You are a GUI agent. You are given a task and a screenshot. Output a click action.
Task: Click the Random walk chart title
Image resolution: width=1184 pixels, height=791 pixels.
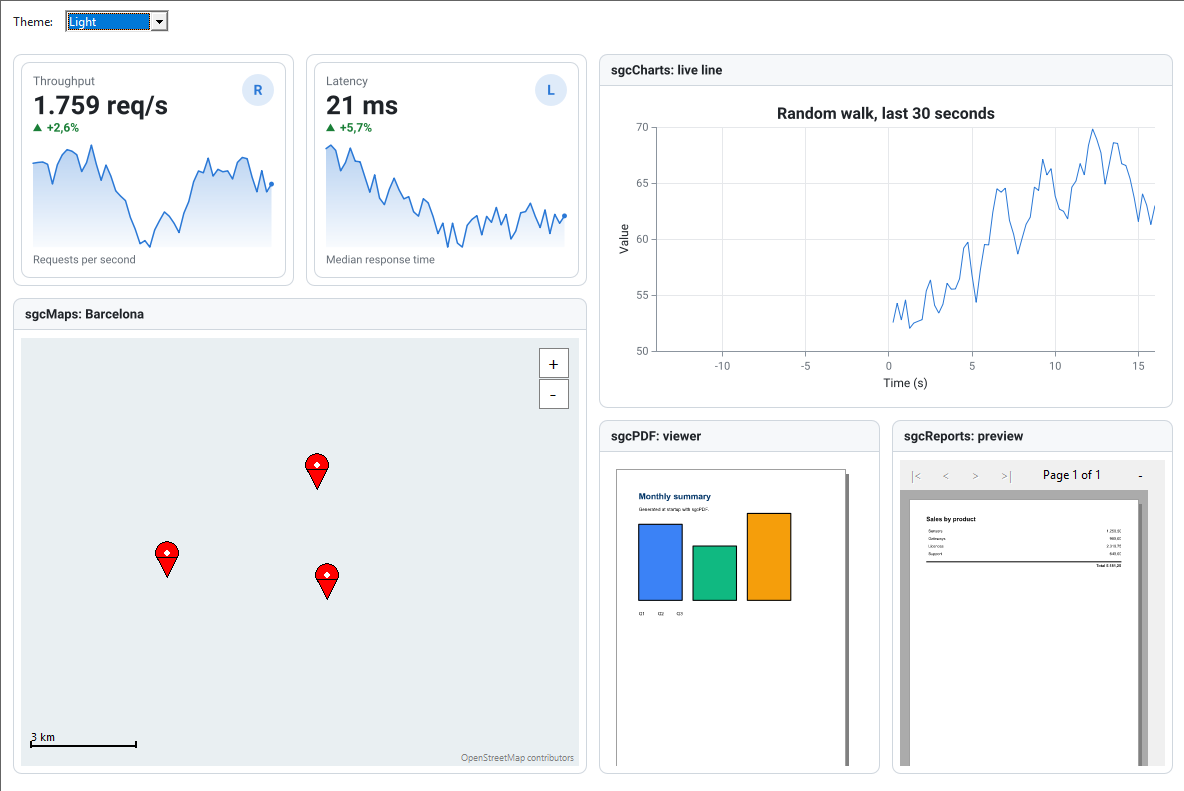[x=886, y=113]
